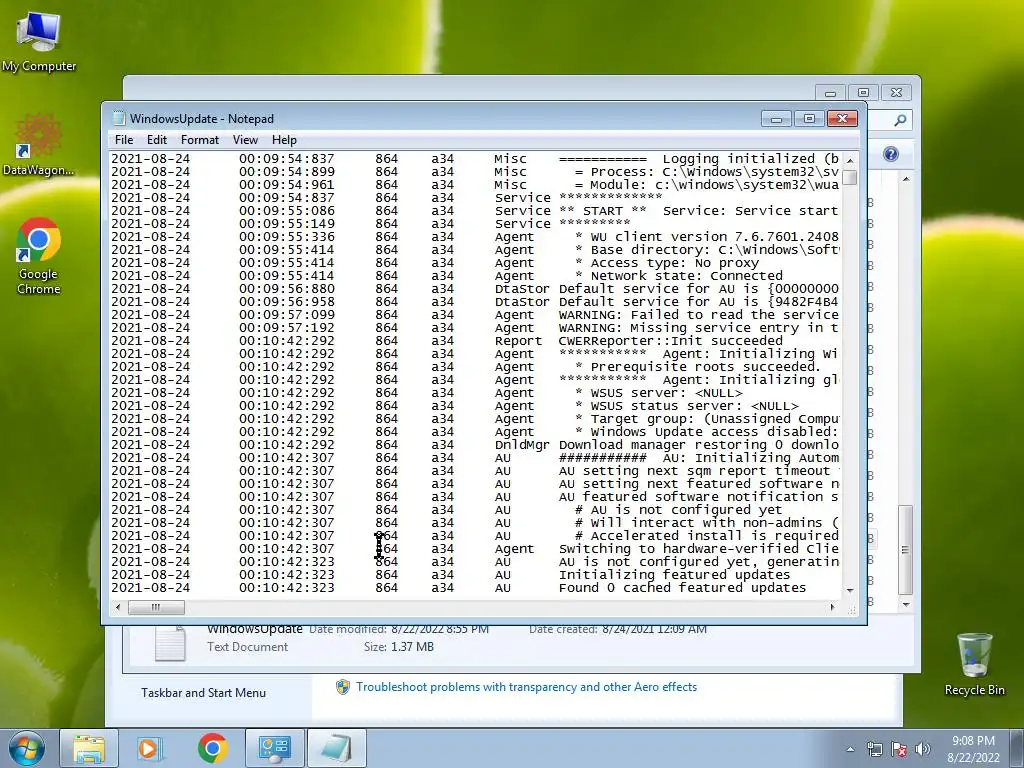Click 'Download manager restoring 0' line
This screenshot has height=768, width=1024.
click(x=475, y=445)
